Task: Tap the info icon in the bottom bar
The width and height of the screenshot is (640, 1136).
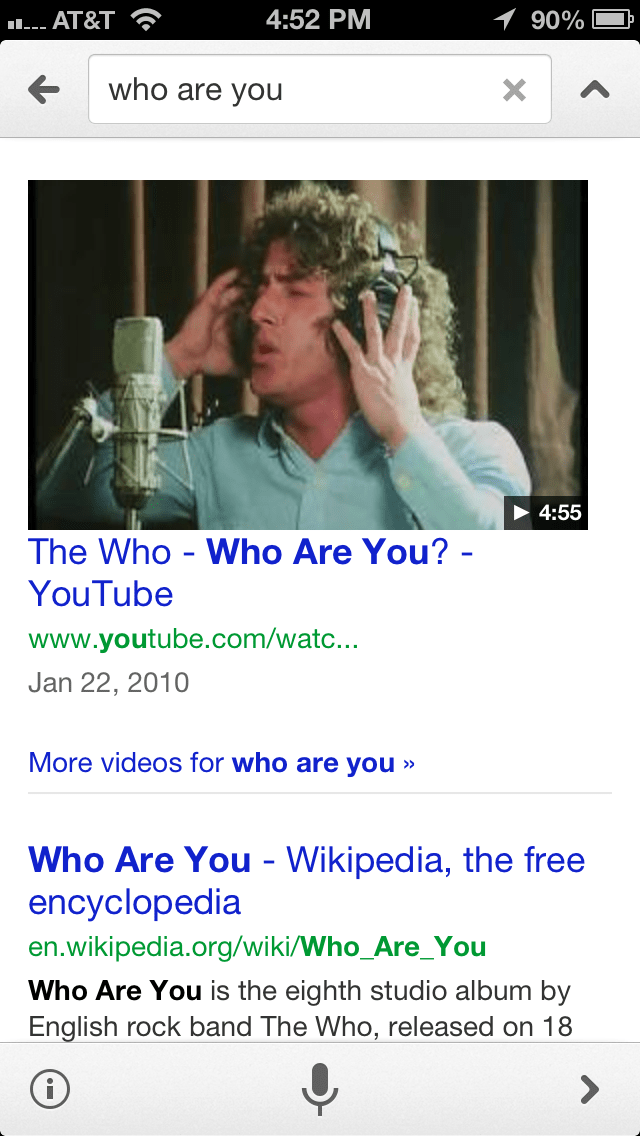Action: (x=50, y=1089)
